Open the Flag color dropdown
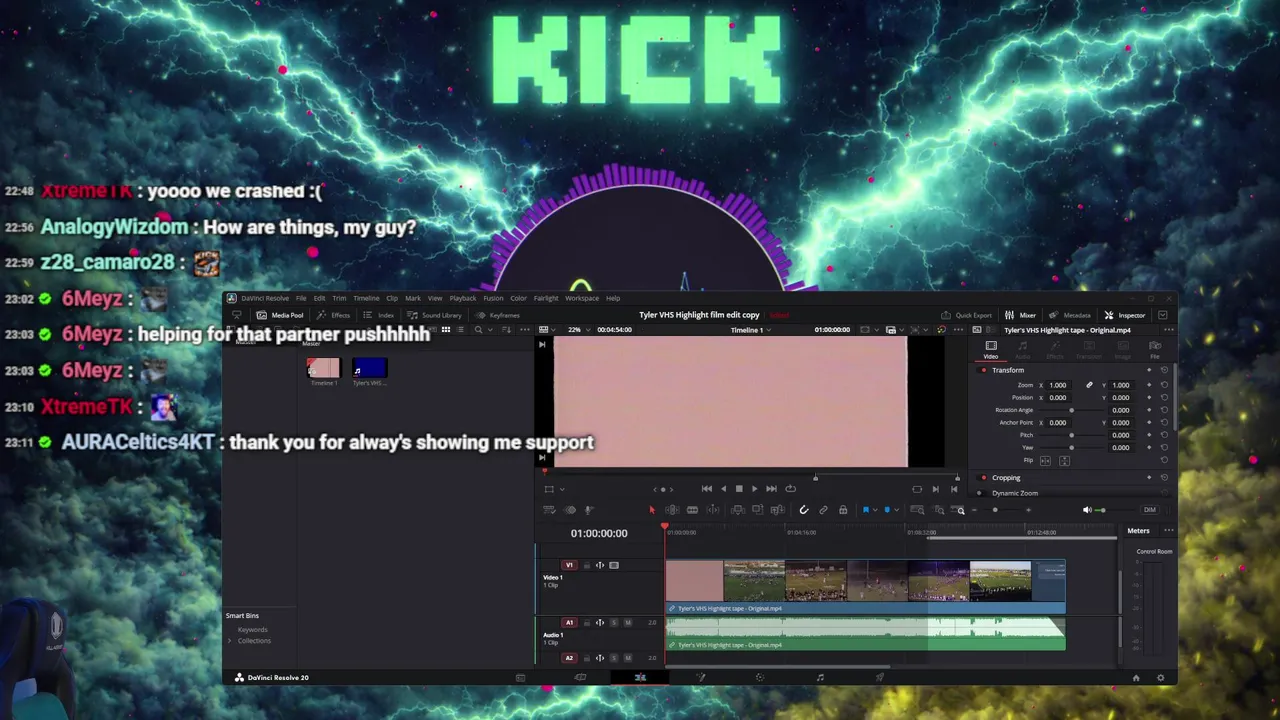The height and width of the screenshot is (720, 1280). coord(873,510)
